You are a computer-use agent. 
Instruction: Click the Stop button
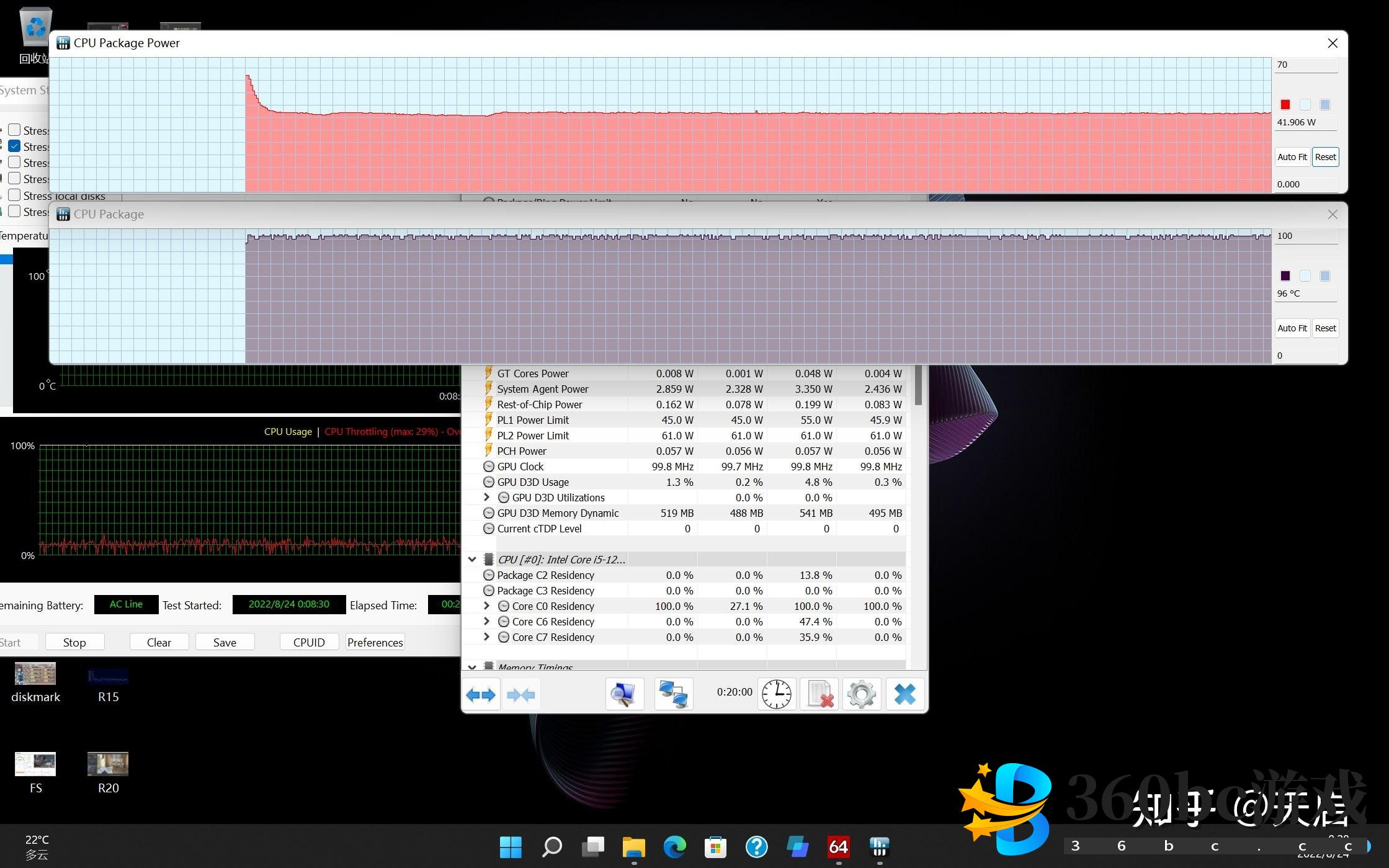pyautogui.click(x=74, y=642)
